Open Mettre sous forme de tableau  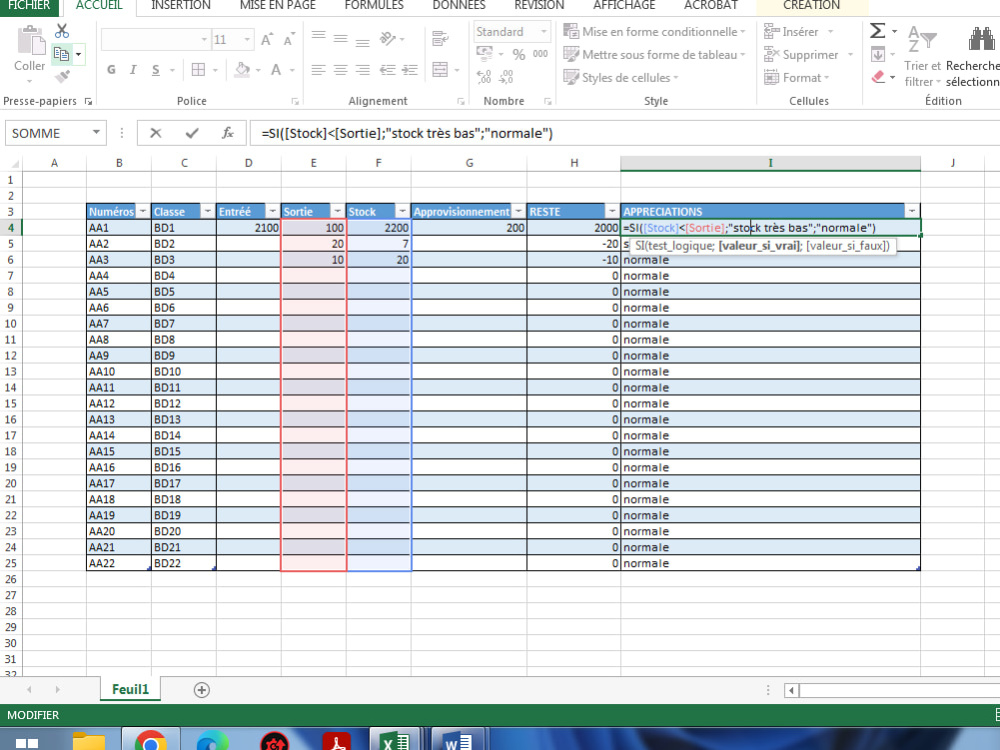tap(654, 55)
